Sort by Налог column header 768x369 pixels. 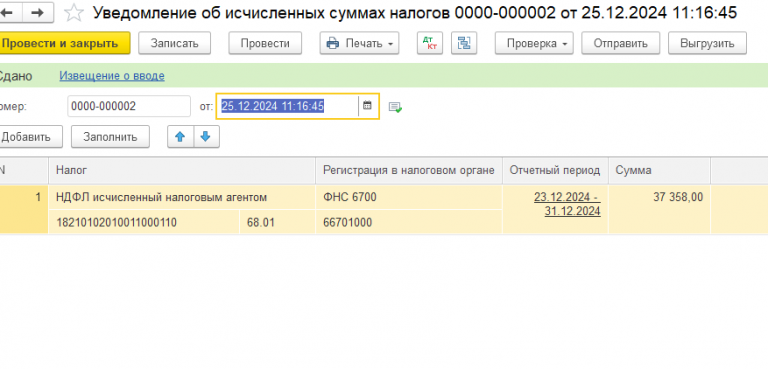[x=182, y=171]
